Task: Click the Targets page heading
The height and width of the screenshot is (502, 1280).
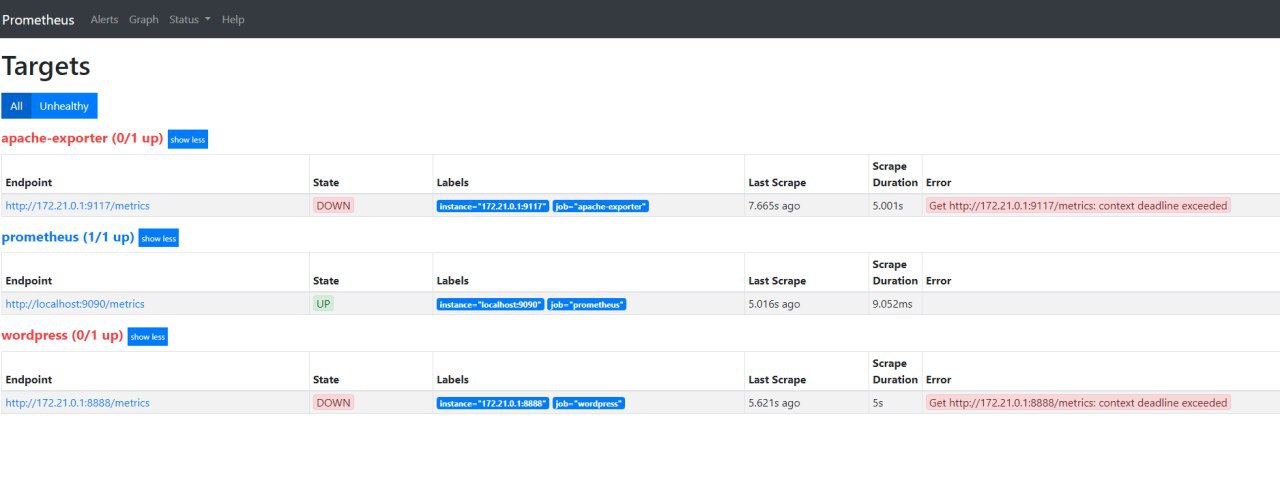Action: (x=46, y=66)
